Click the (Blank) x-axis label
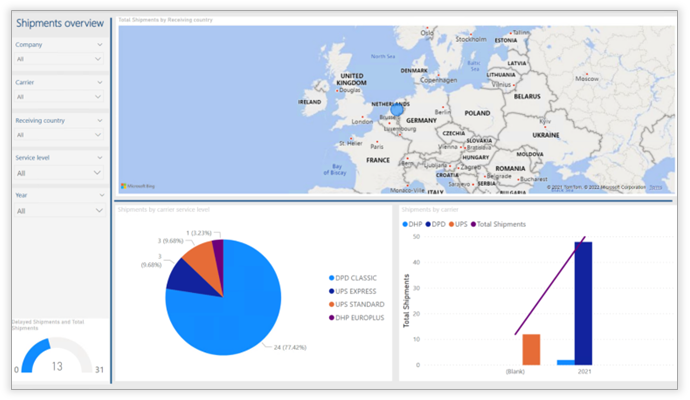690x400 pixels. 515,371
